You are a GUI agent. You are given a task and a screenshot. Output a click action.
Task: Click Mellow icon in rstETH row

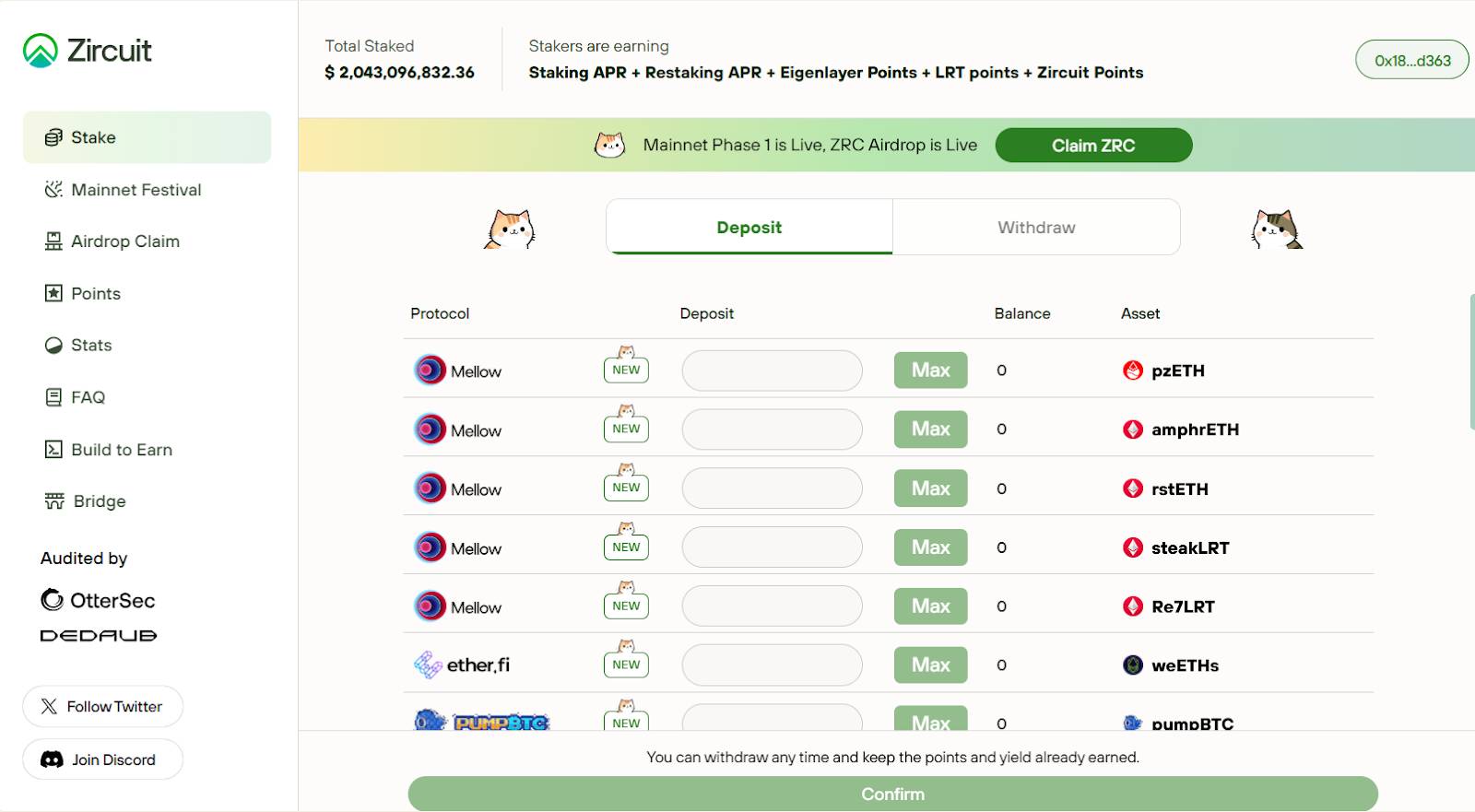430,488
